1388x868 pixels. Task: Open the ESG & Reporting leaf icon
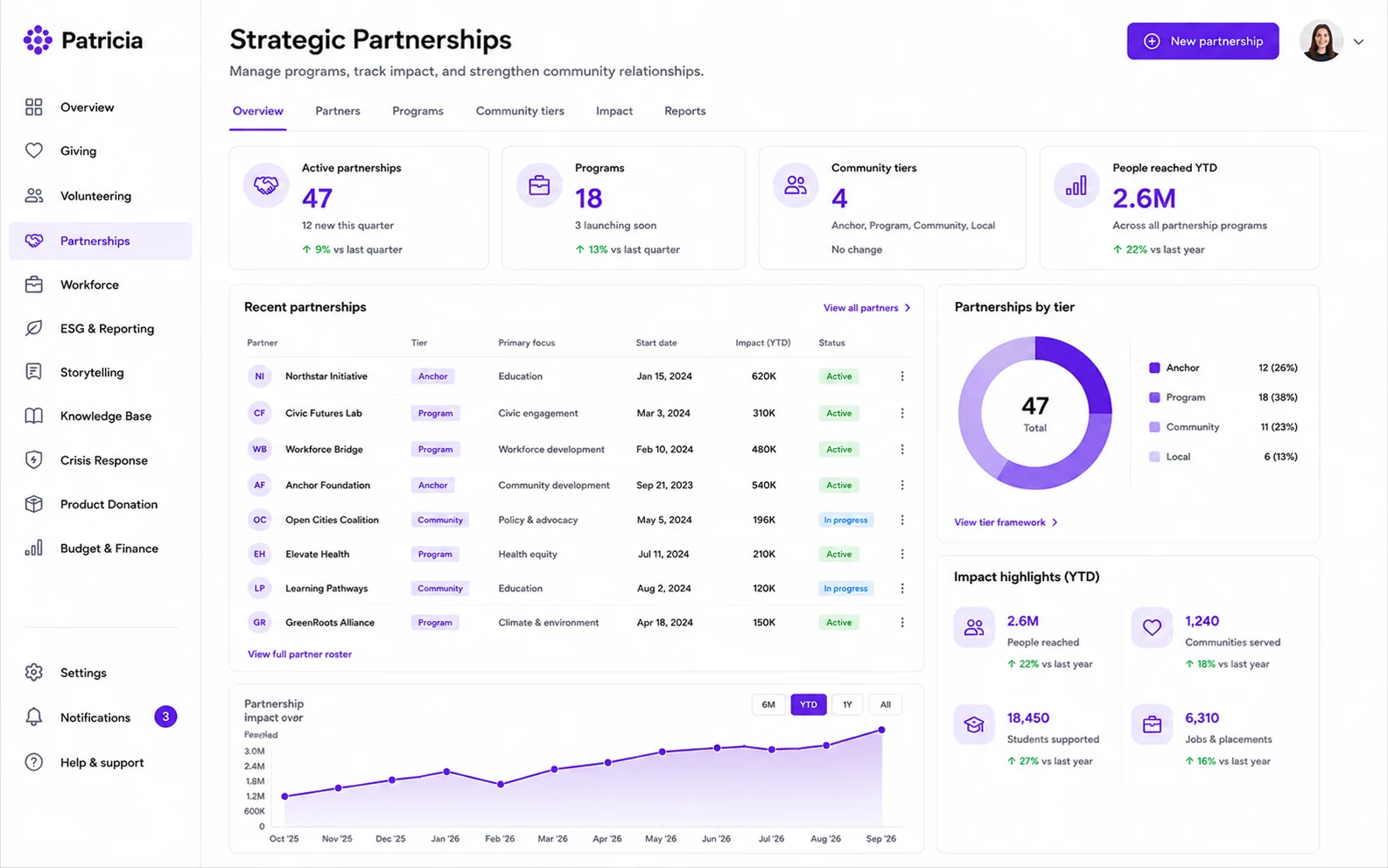coord(34,328)
